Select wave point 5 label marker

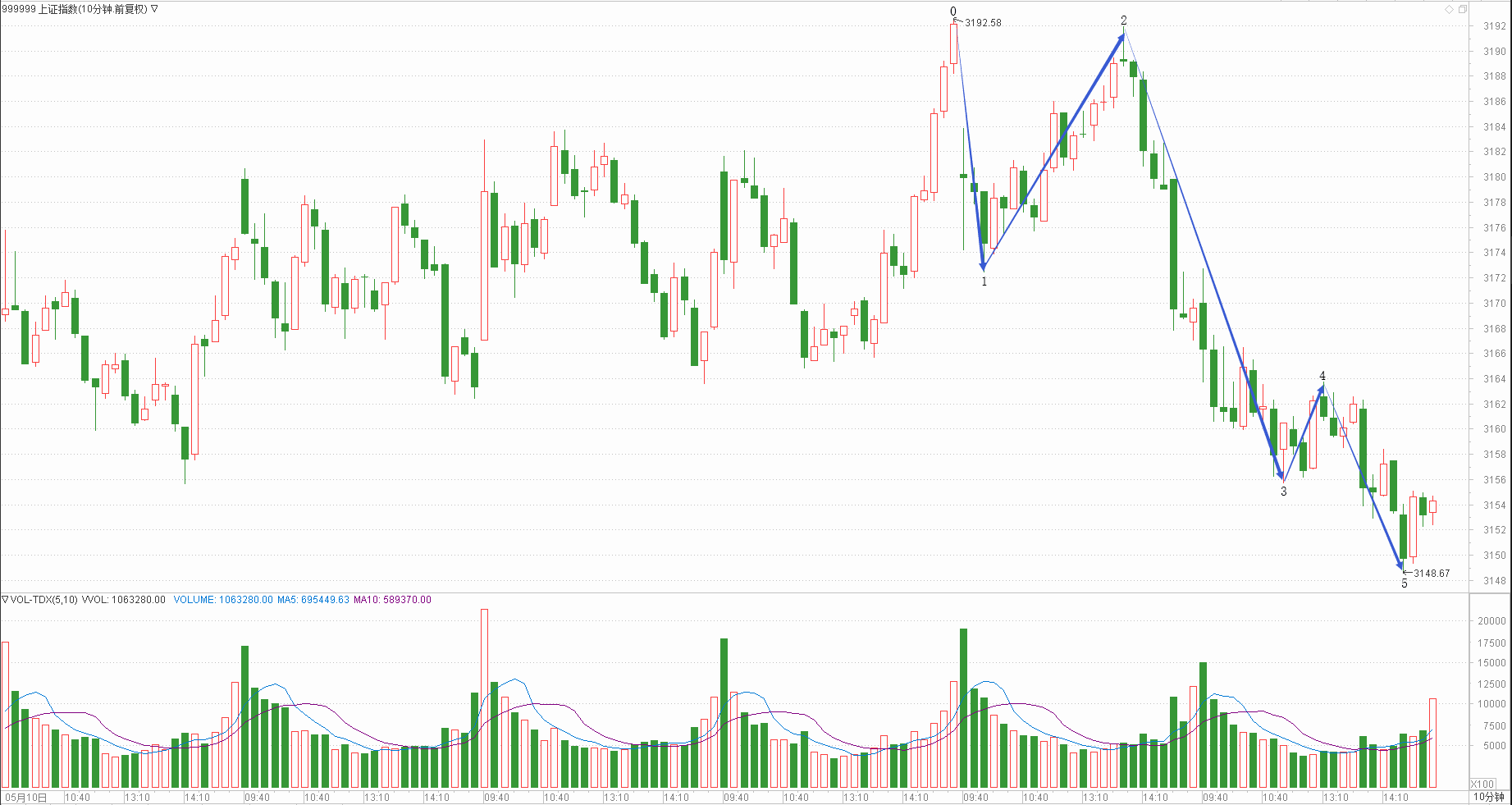pyautogui.click(x=1405, y=583)
